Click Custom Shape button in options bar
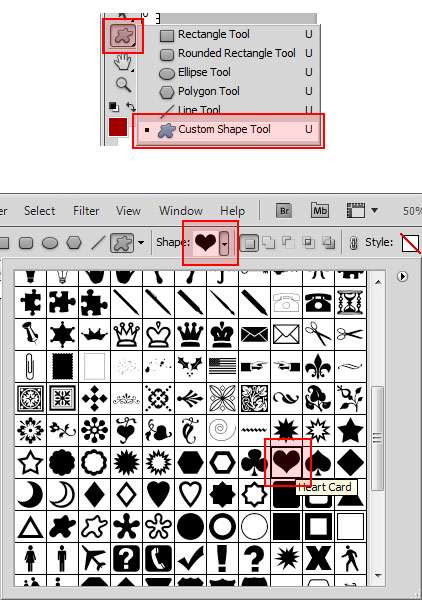The image size is (422, 600). tap(122, 243)
